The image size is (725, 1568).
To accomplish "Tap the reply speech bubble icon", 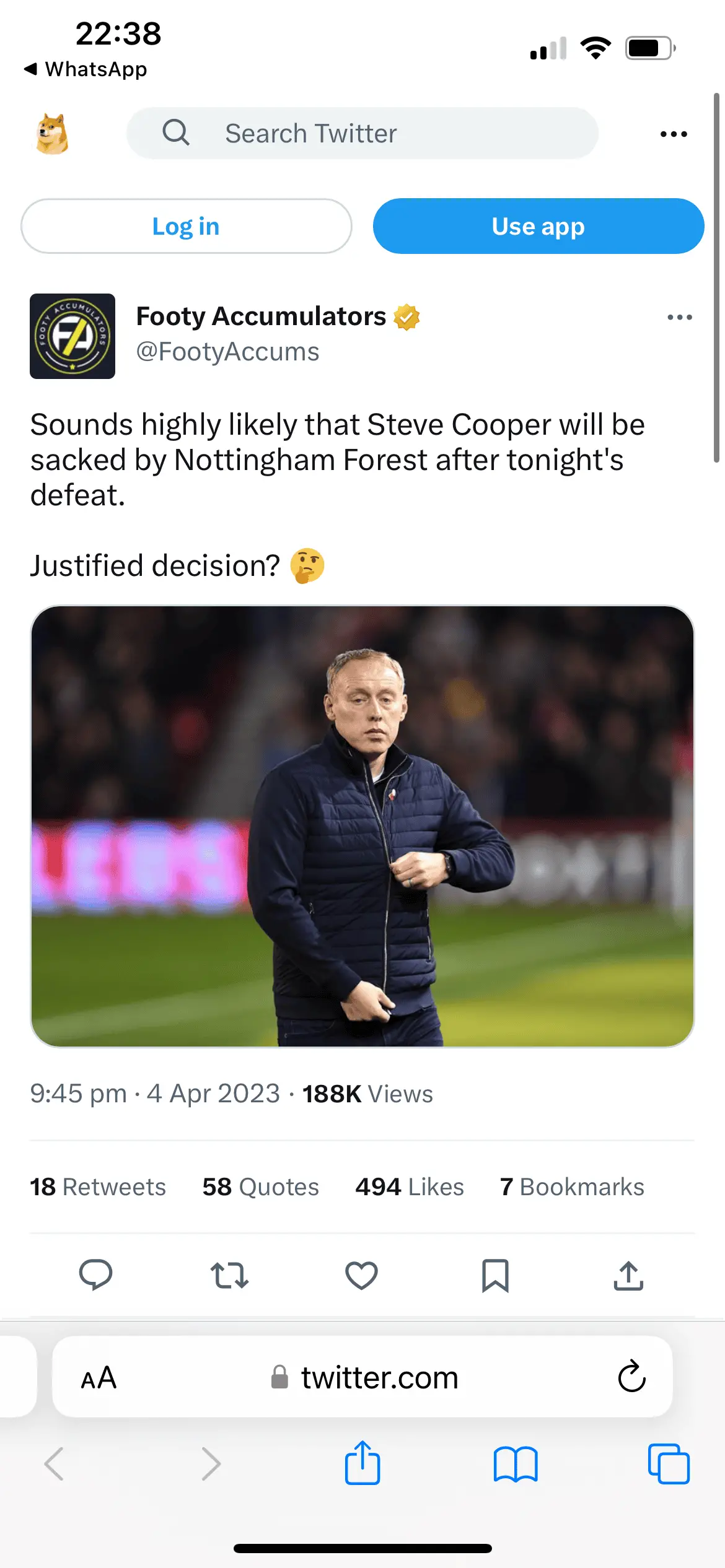I will click(x=95, y=1275).
